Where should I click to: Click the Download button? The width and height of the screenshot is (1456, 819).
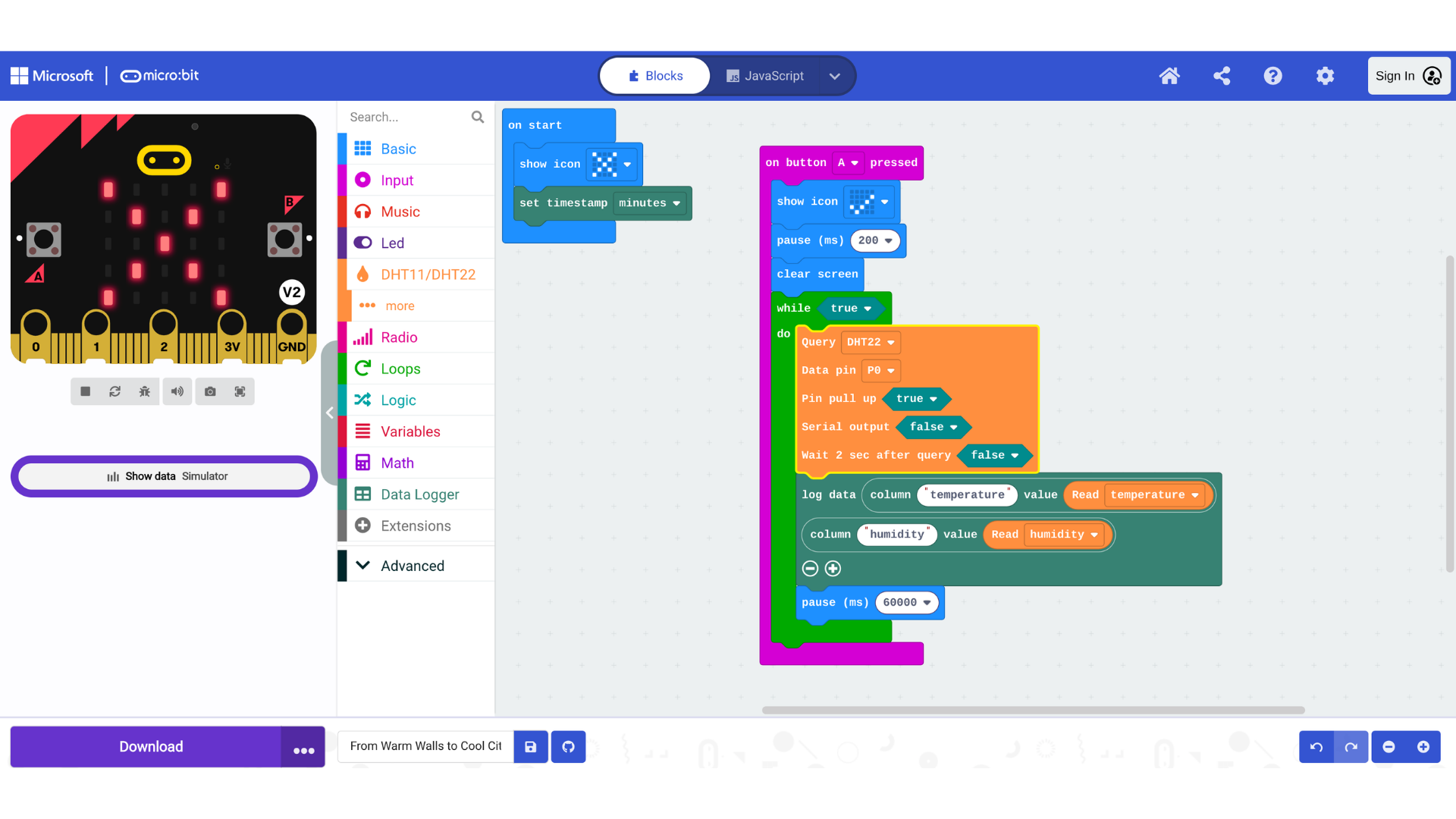[151, 746]
